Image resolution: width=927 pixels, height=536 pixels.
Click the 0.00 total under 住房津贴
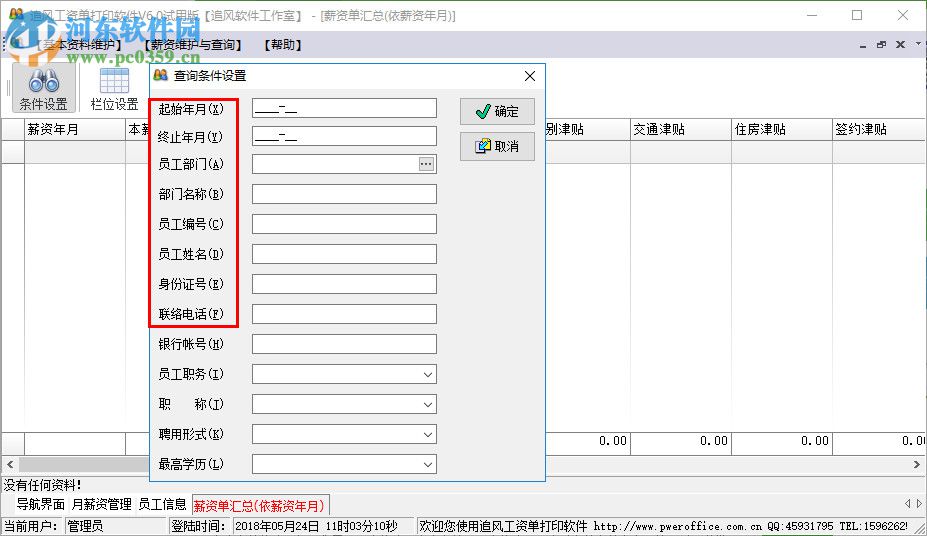[x=782, y=441]
